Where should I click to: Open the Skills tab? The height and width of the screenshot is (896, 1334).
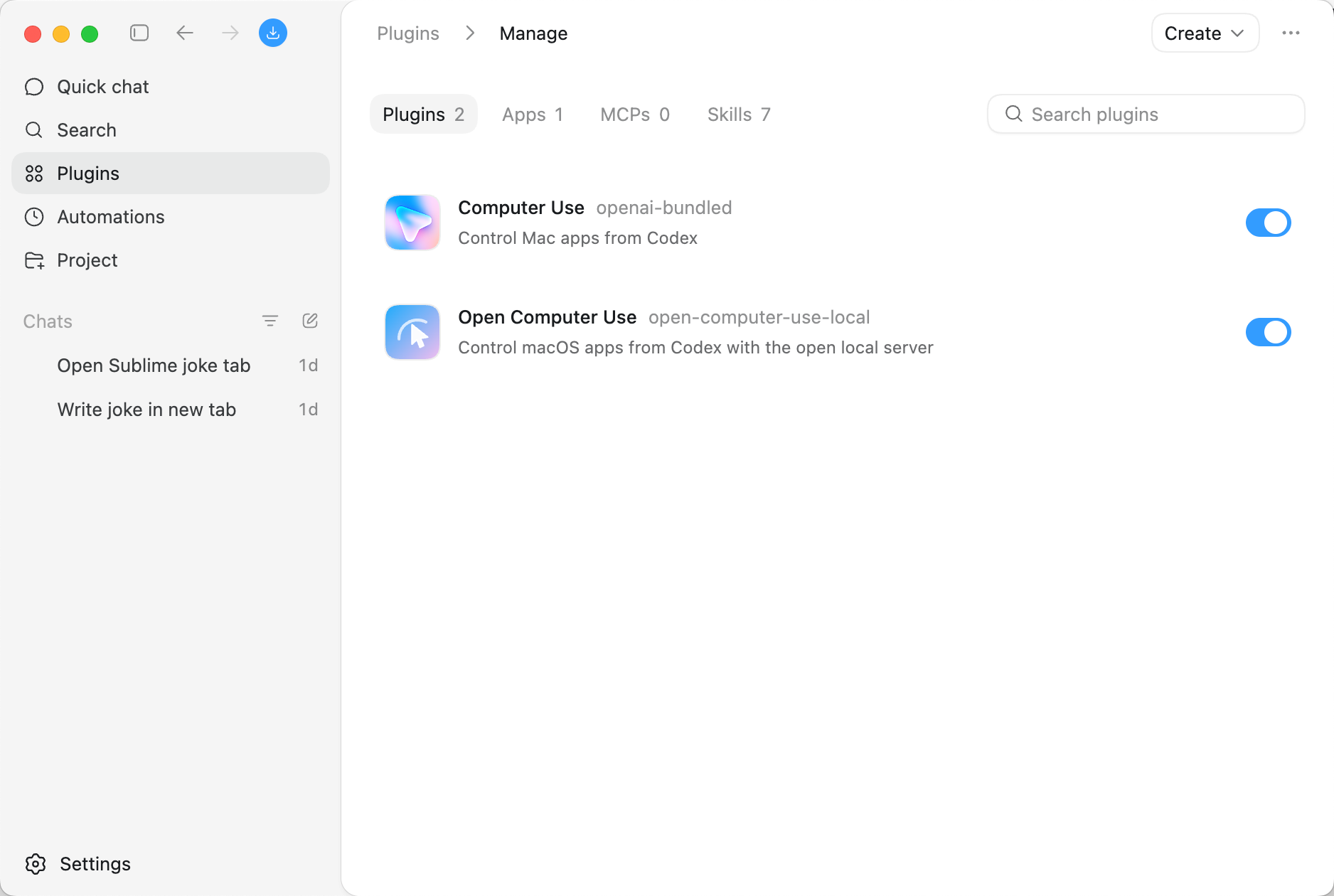point(738,114)
